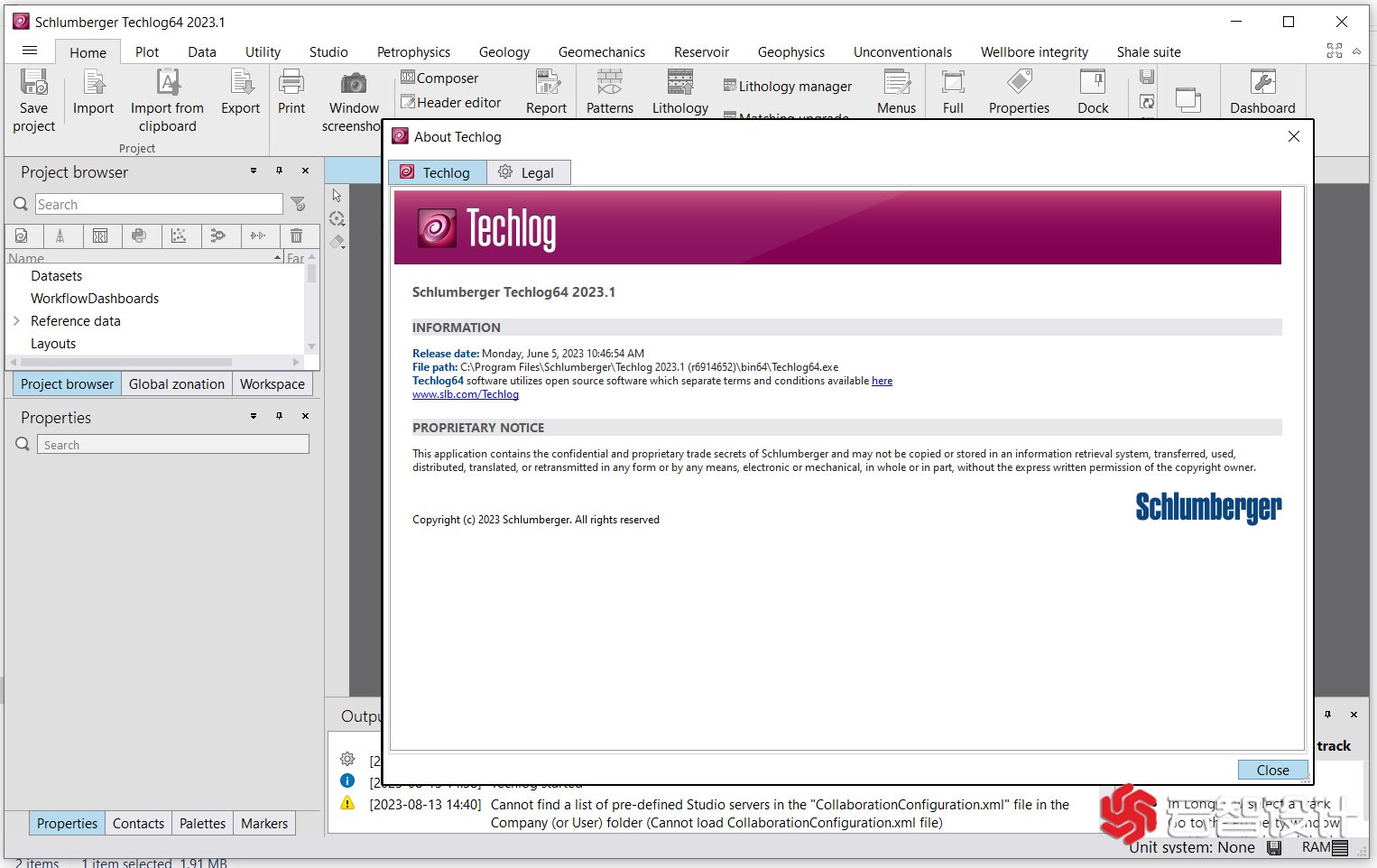The height and width of the screenshot is (868, 1377).
Task: Pin the Project browser panel
Action: (279, 171)
